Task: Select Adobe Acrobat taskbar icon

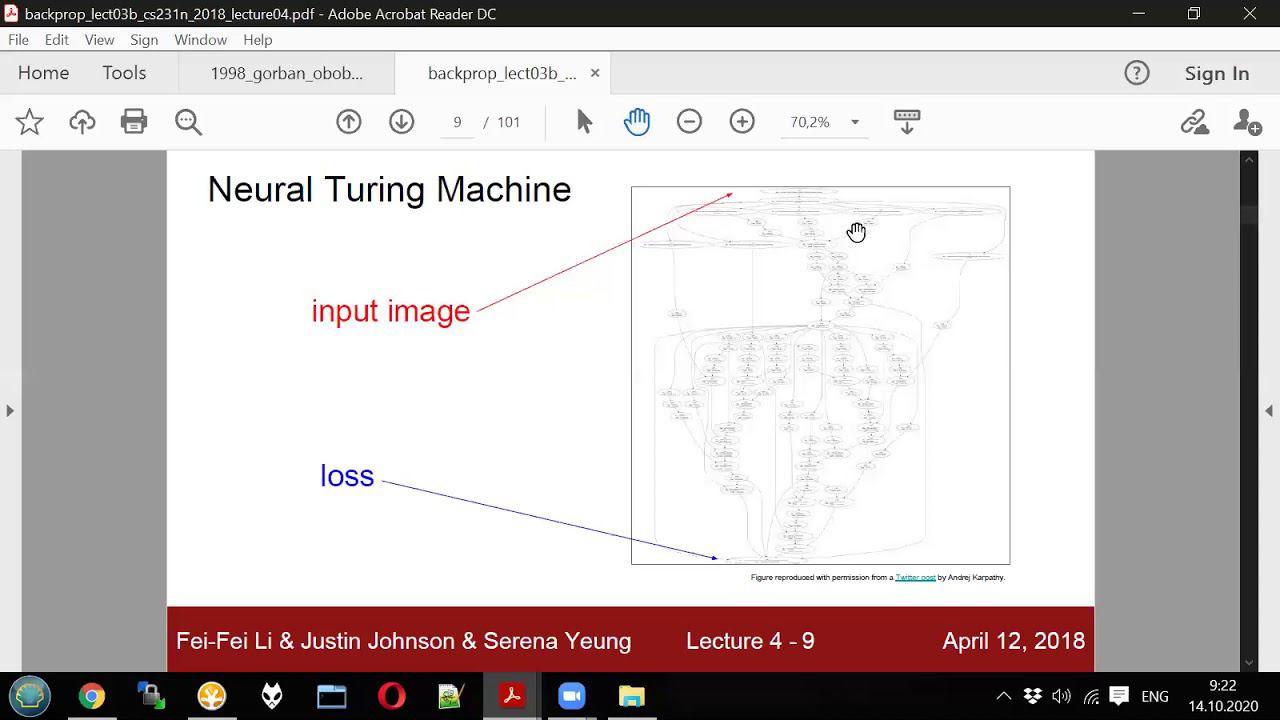Action: point(512,696)
